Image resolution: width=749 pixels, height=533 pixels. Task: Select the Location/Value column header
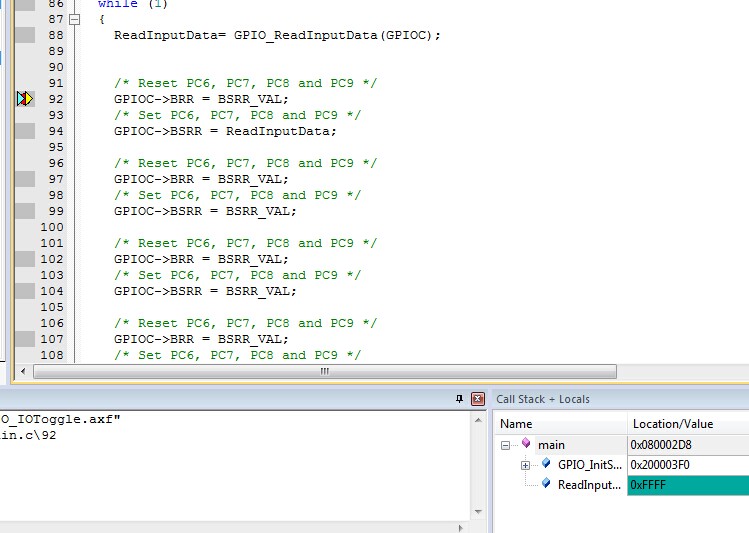[x=688, y=424]
